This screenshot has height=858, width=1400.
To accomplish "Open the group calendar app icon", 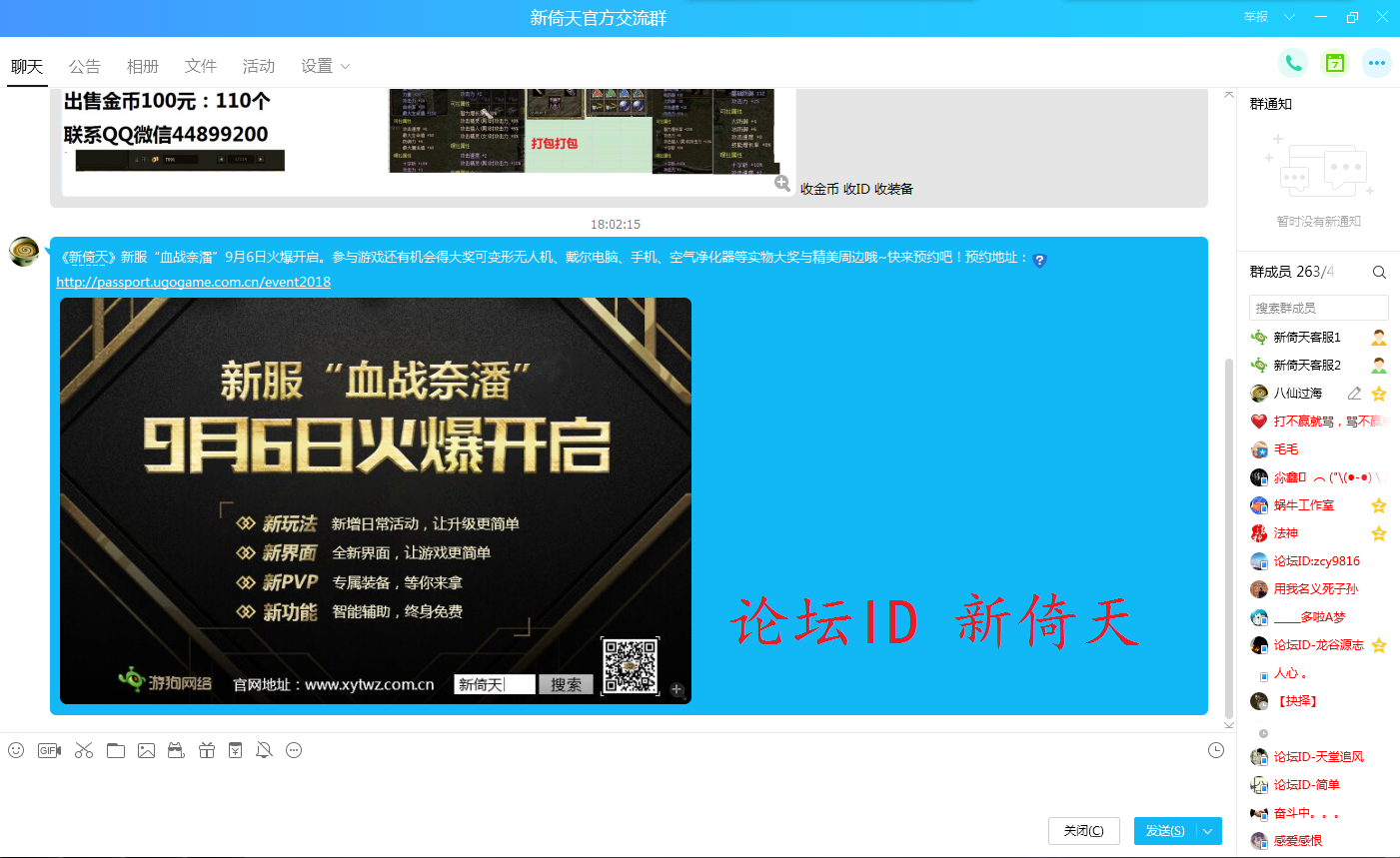I will pos(1335,63).
